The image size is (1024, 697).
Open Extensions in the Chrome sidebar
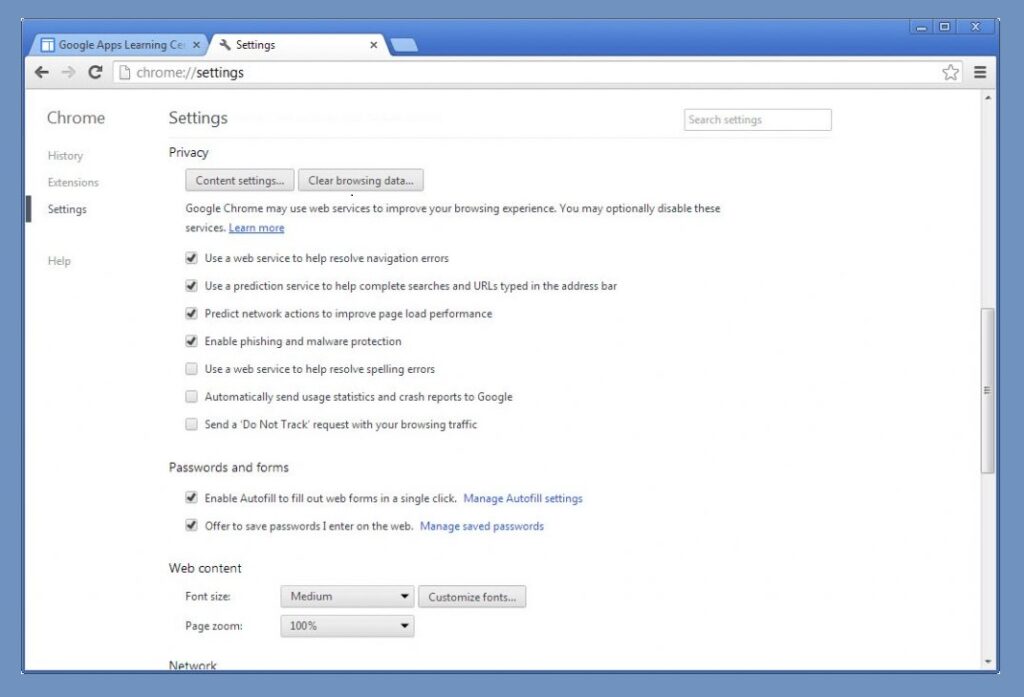[73, 182]
